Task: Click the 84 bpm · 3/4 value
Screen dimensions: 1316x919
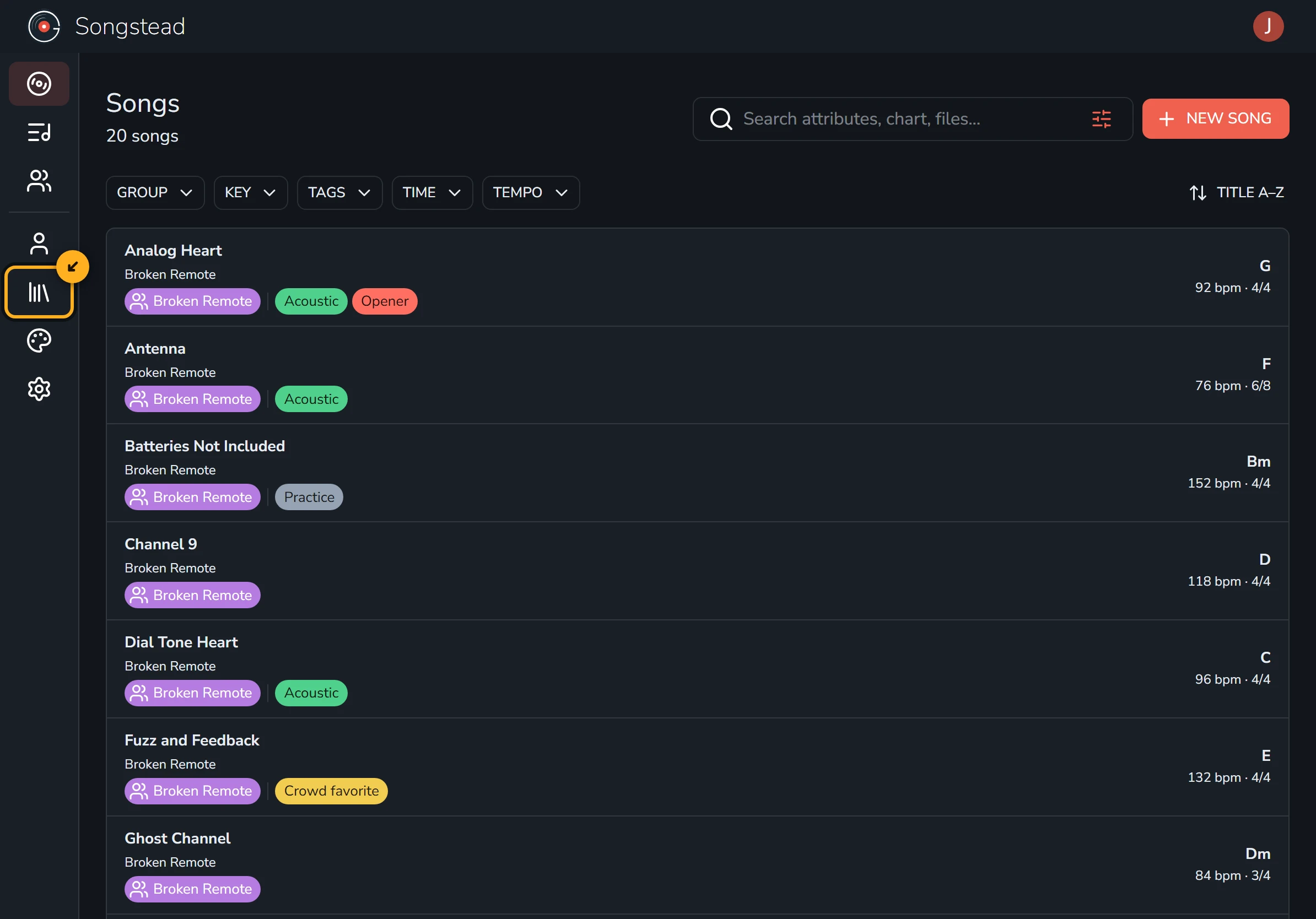Action: click(x=1232, y=875)
